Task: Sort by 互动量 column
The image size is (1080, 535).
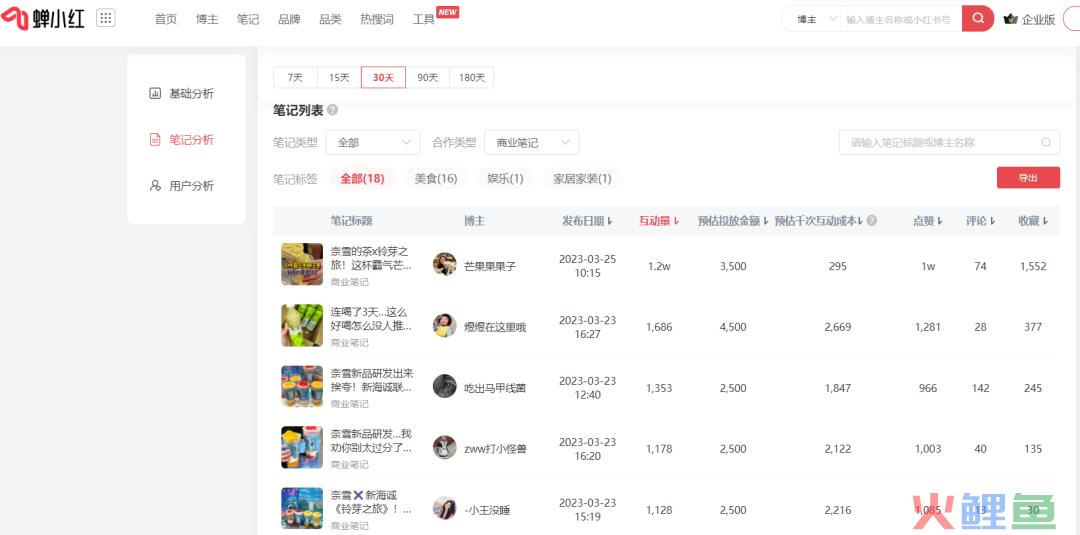Action: [x=659, y=220]
